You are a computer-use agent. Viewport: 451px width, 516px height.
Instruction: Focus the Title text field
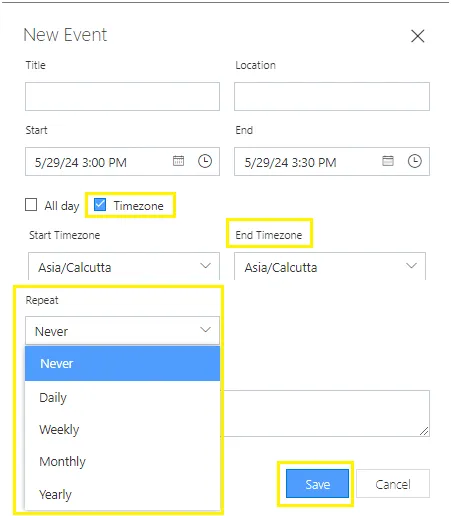(x=122, y=96)
